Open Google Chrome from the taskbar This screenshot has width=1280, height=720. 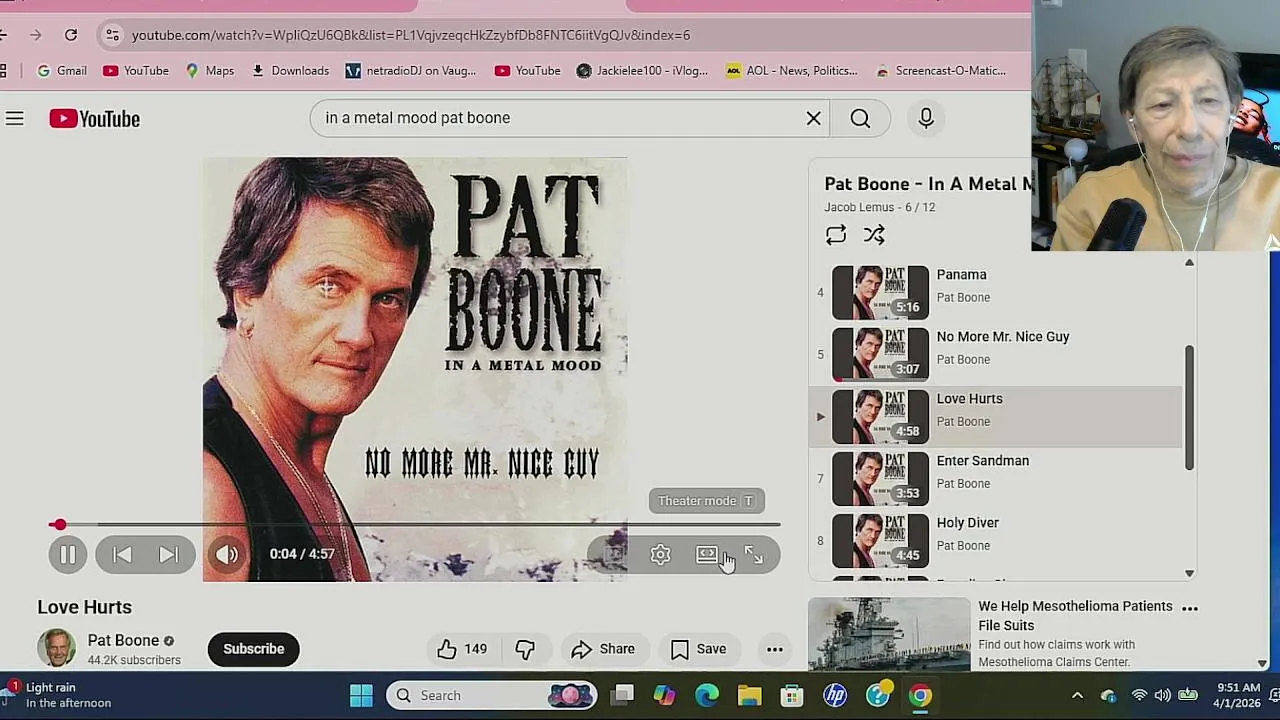(920, 695)
